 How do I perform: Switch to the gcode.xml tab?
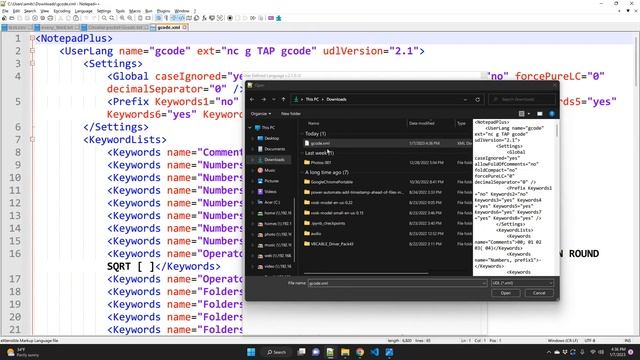[169, 27]
